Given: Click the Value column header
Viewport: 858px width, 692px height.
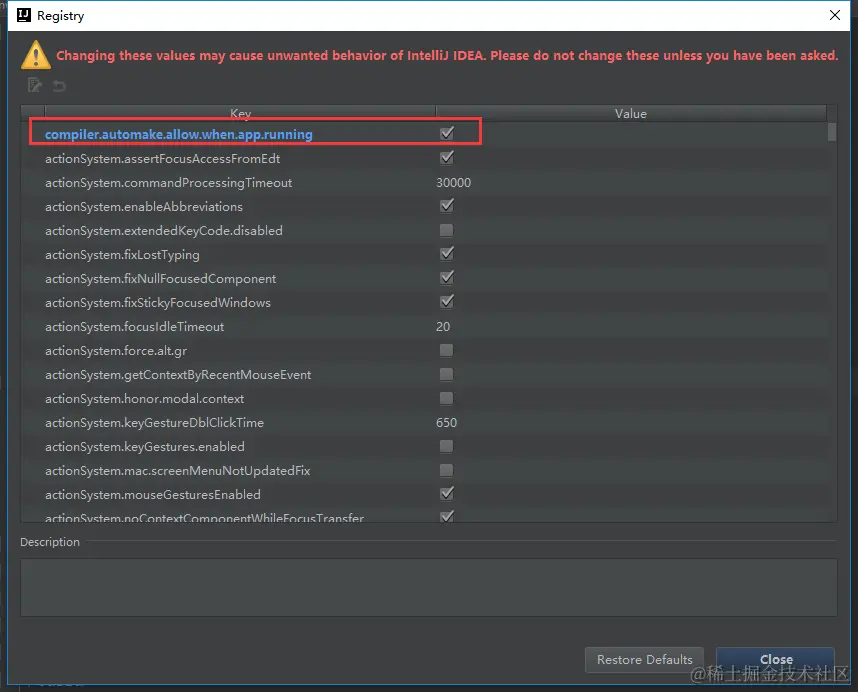Looking at the screenshot, I should pyautogui.click(x=631, y=113).
